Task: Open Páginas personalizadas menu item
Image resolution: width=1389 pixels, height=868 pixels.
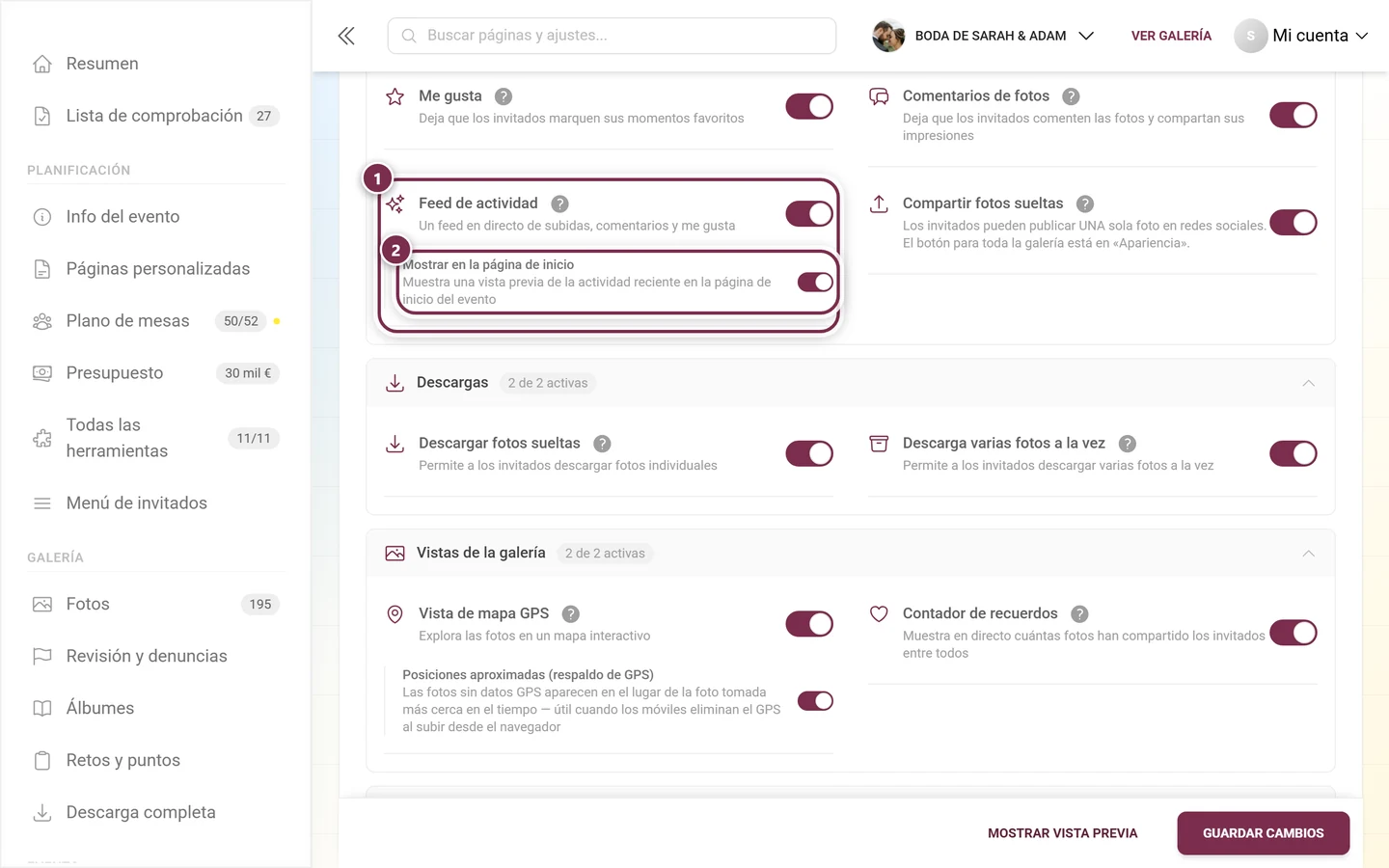Action: coord(156,269)
